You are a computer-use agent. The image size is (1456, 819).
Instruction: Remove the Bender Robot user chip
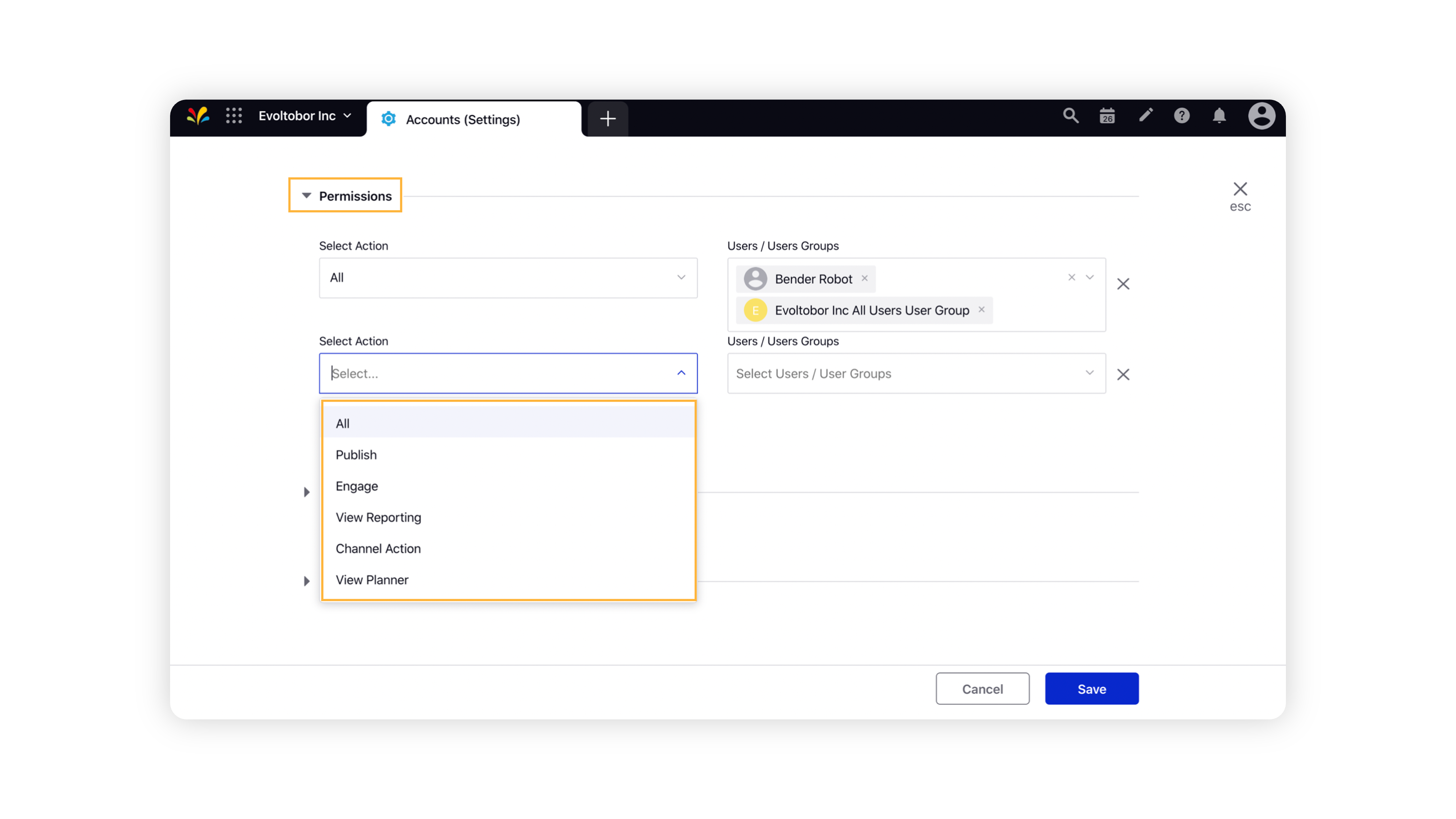[x=864, y=278]
